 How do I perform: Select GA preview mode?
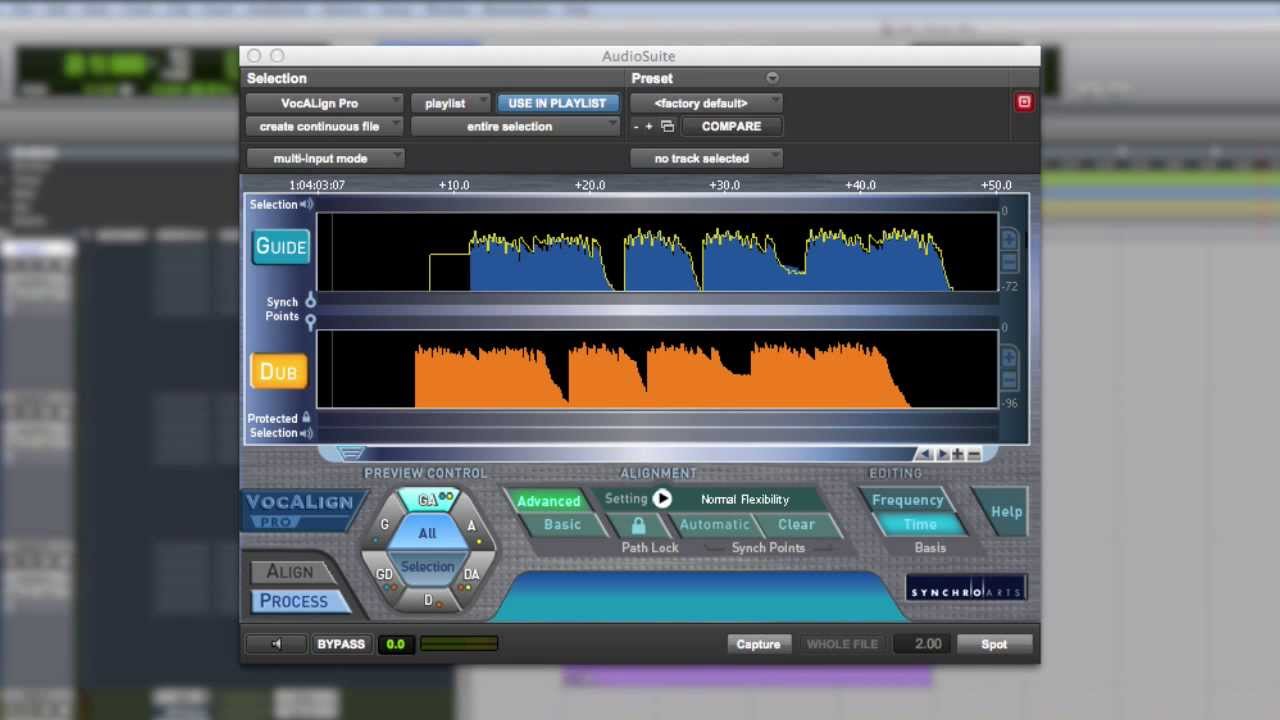430,499
